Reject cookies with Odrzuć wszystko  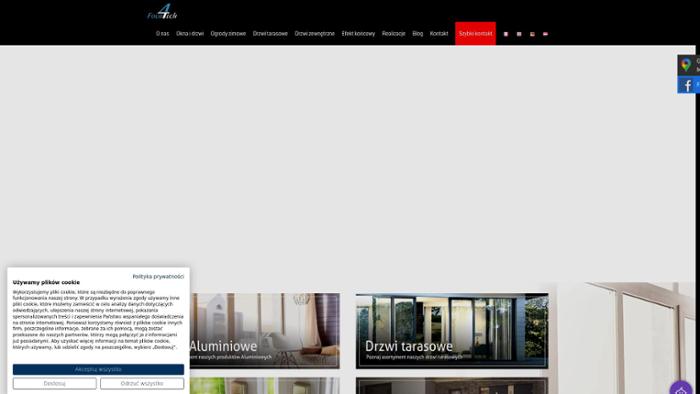click(142, 383)
